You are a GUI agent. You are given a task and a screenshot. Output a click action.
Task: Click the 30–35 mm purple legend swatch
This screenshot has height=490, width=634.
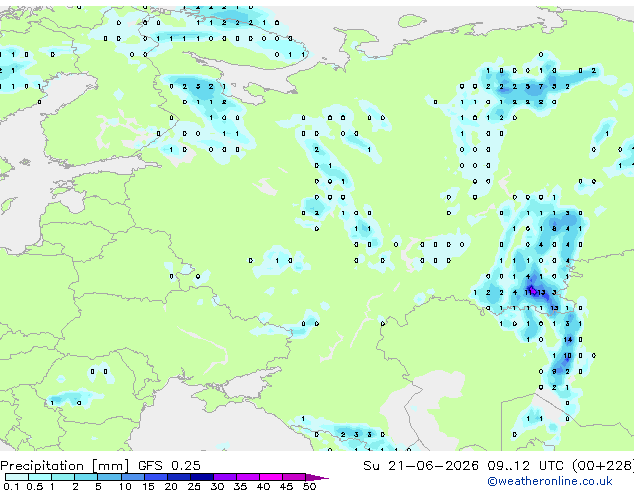tap(225, 477)
